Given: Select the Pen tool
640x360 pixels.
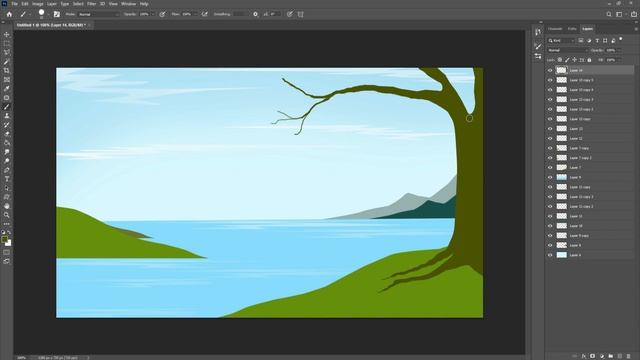Looking at the screenshot, I should (x=7, y=170).
